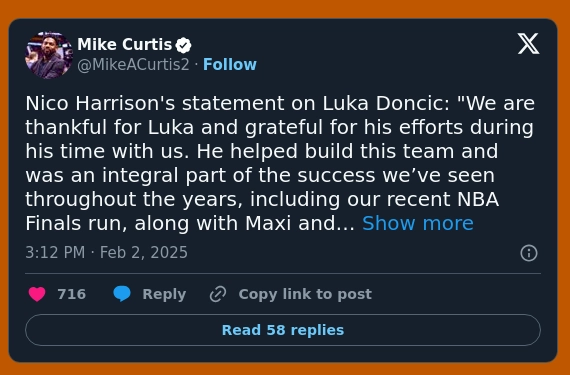Like the post with heart icon
Screen dimensions: 570x375
37,294
